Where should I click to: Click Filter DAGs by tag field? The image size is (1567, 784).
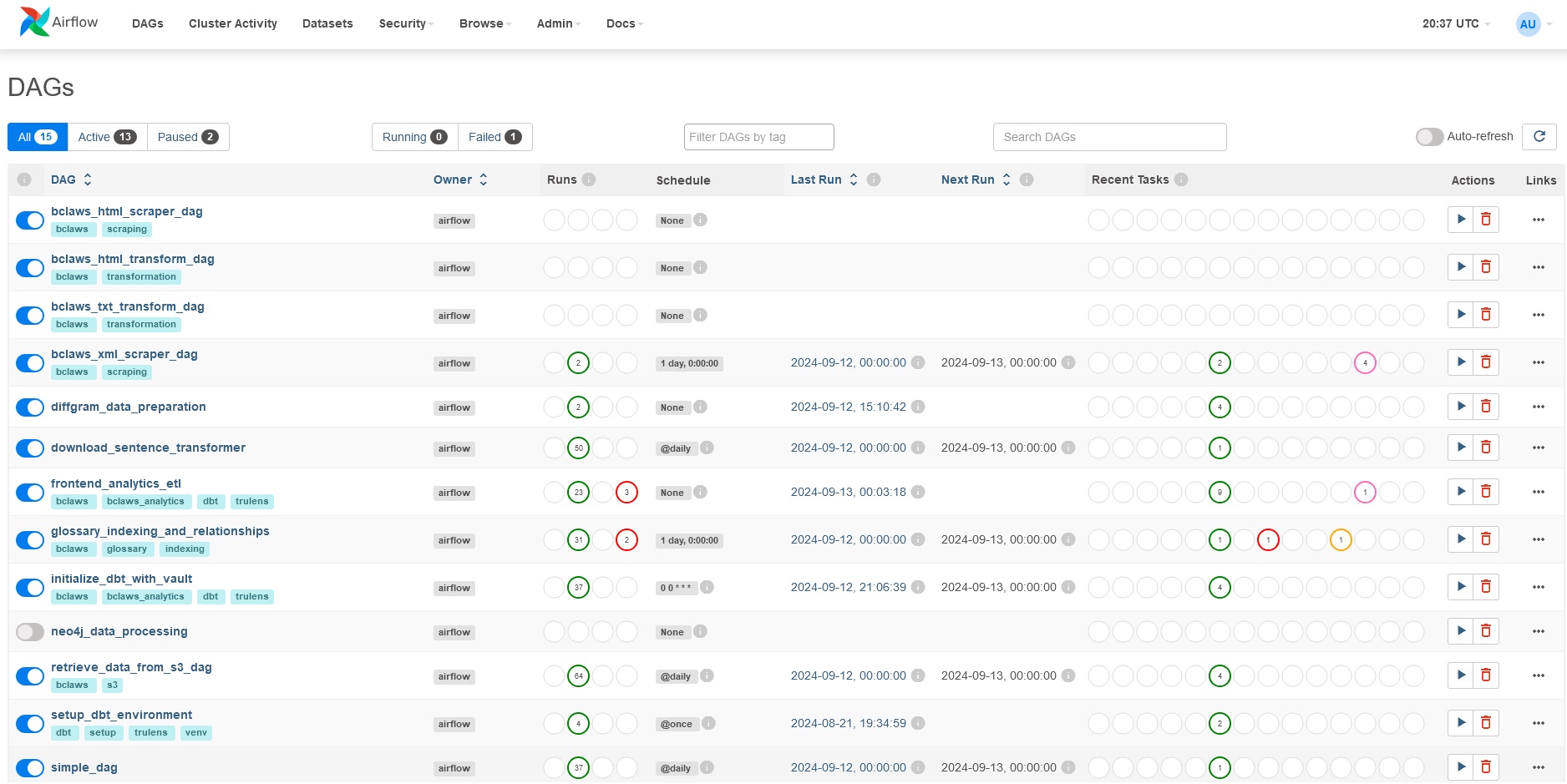tap(759, 137)
